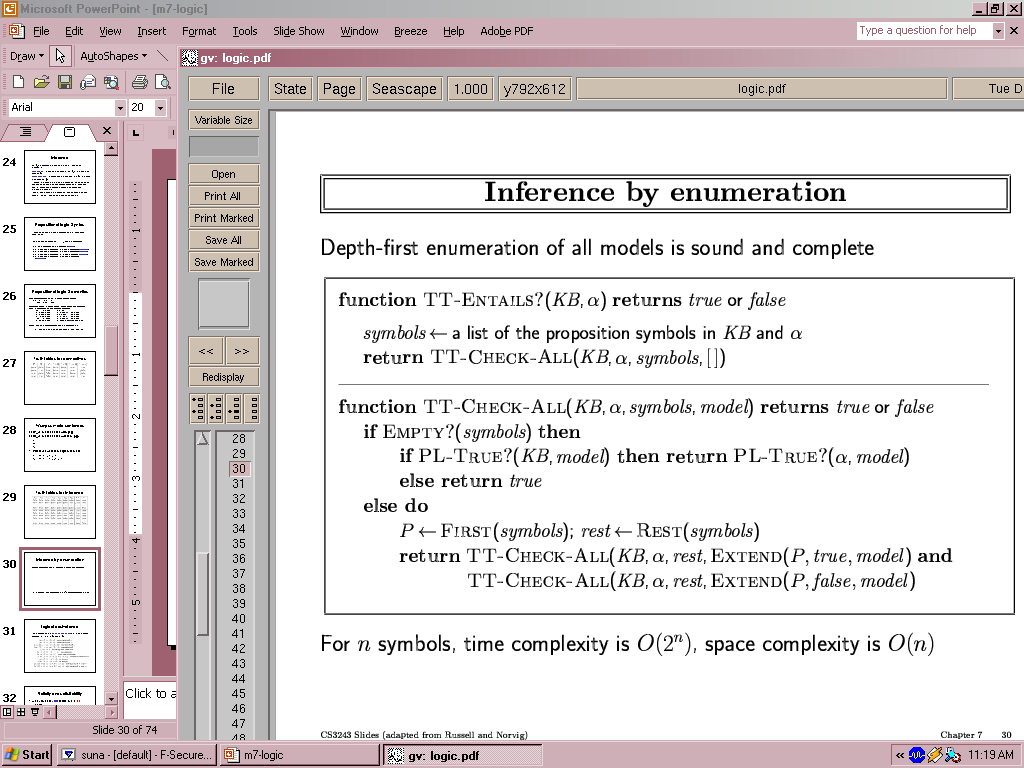Viewport: 1024px width, 768px height.
Task: Save the presentation using the floppy disk icon
Action: pos(64,82)
